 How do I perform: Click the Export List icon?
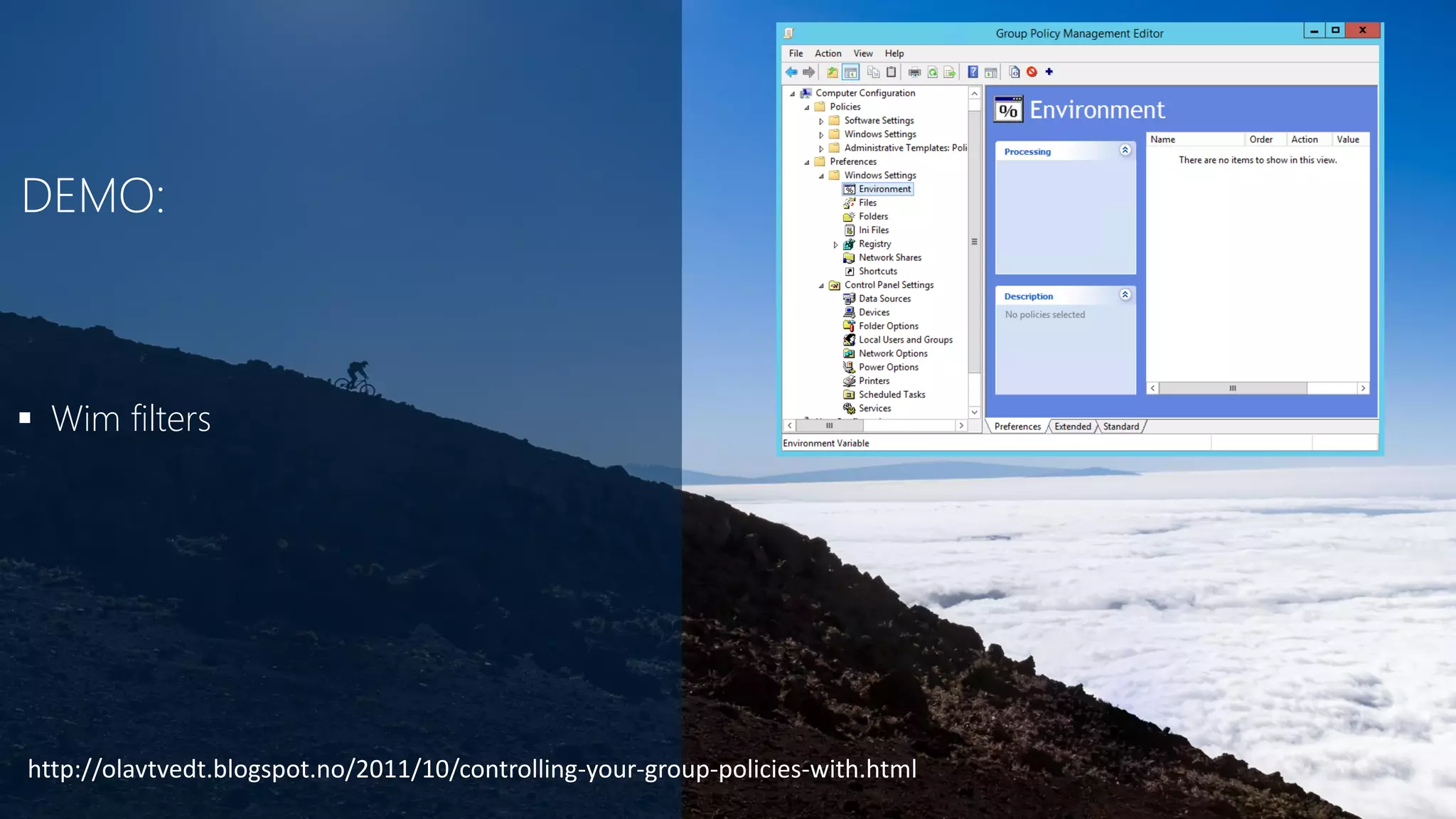coord(950,72)
